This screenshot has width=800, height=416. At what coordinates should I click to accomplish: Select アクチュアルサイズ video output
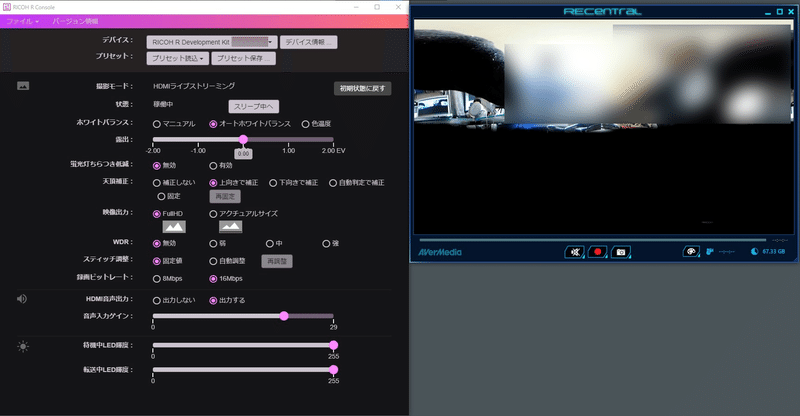pos(213,214)
